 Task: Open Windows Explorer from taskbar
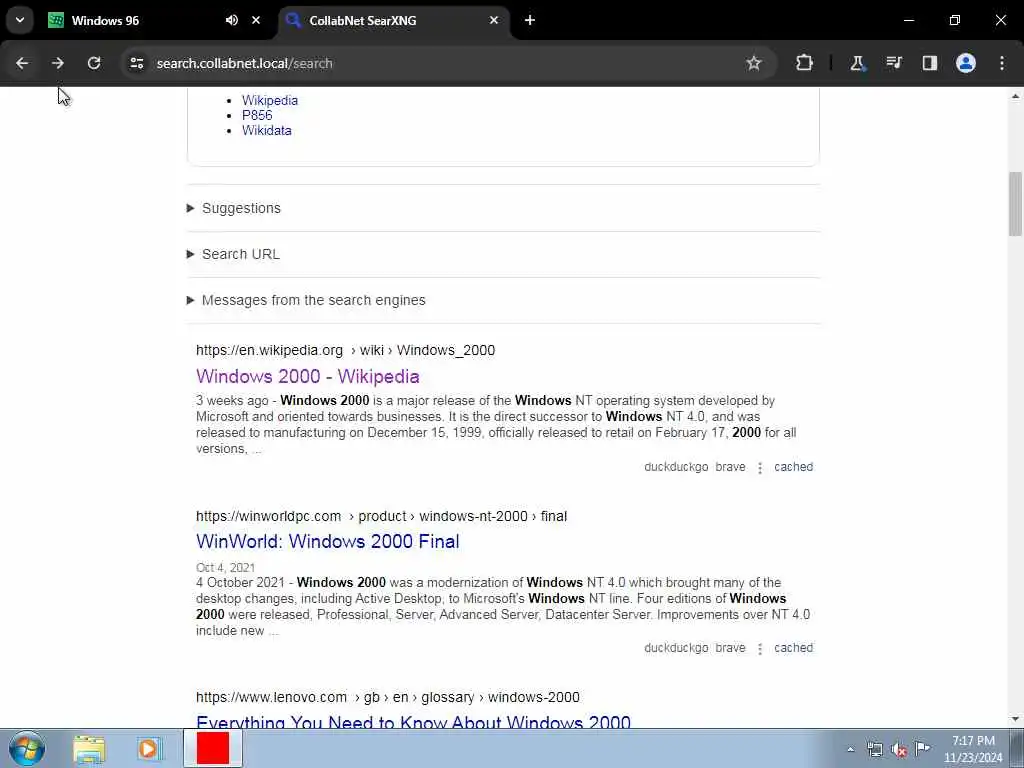[89, 749]
